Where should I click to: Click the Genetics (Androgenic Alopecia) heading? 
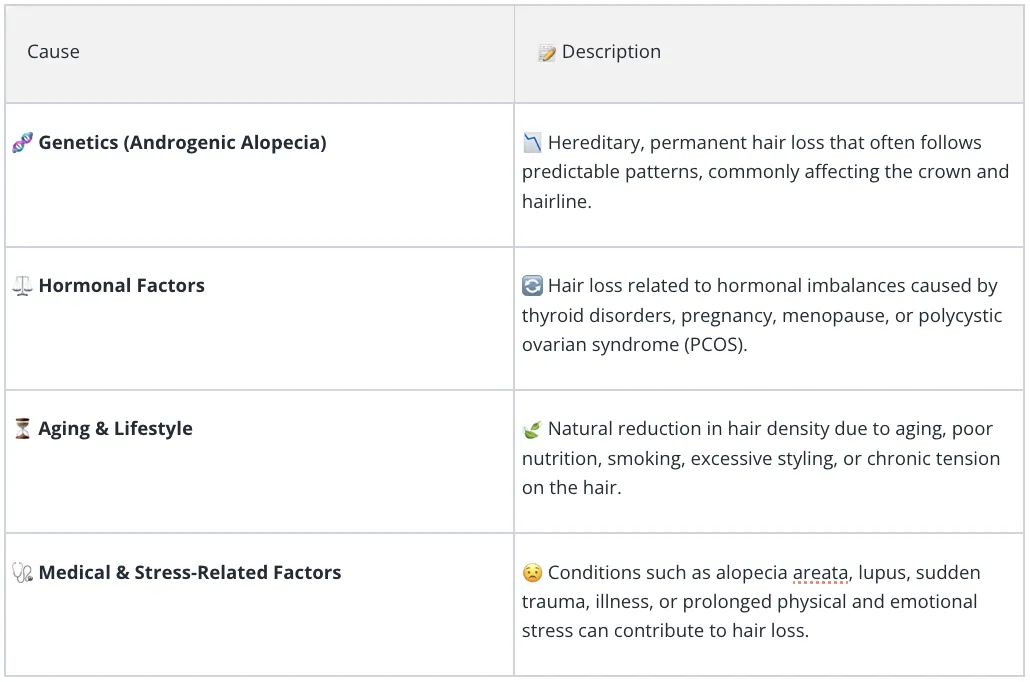(x=182, y=143)
